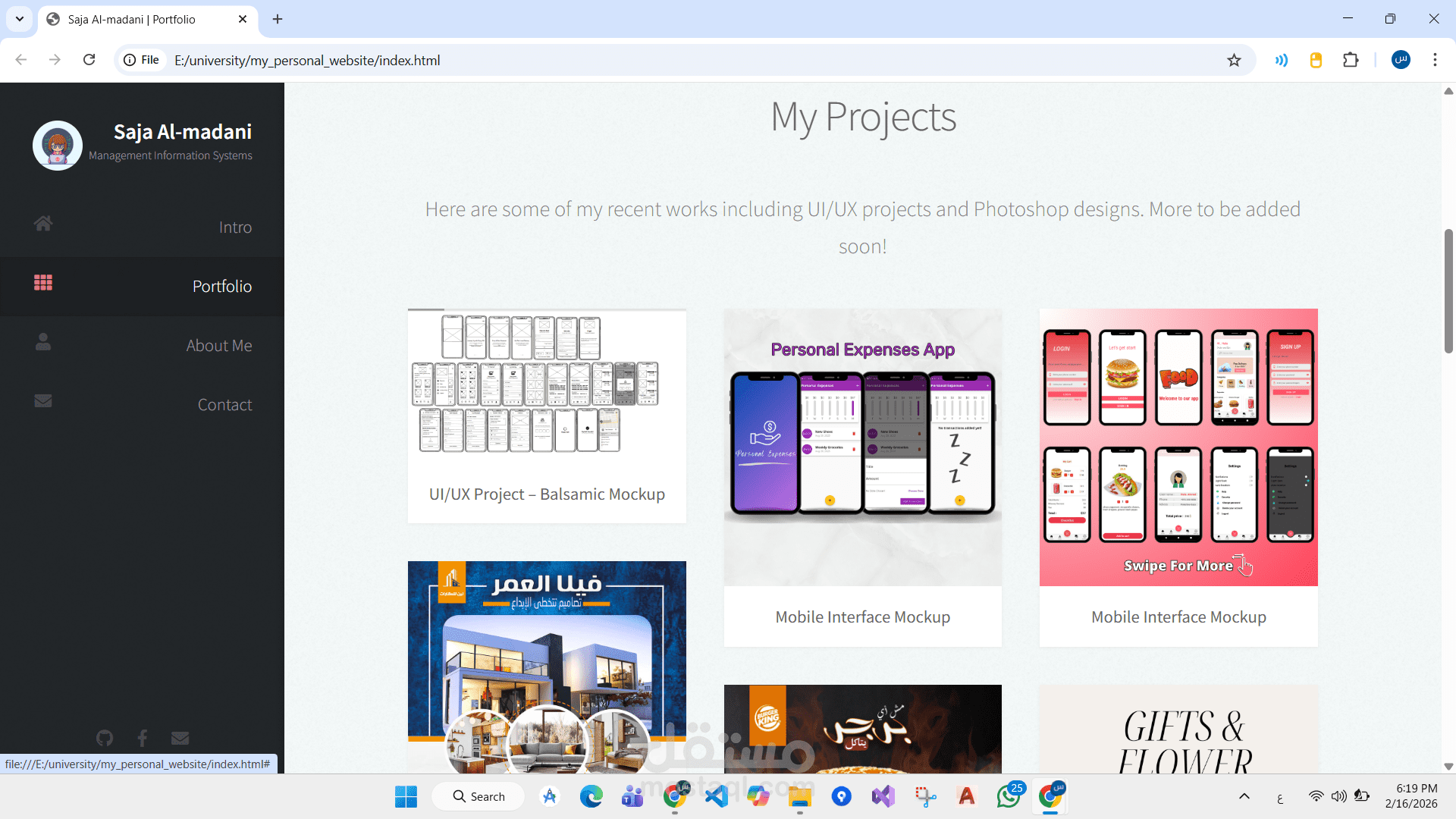Screen dimensions: 1456x819
Task: Click the scroll down arrow on scrollbar
Action: tap(1448, 767)
